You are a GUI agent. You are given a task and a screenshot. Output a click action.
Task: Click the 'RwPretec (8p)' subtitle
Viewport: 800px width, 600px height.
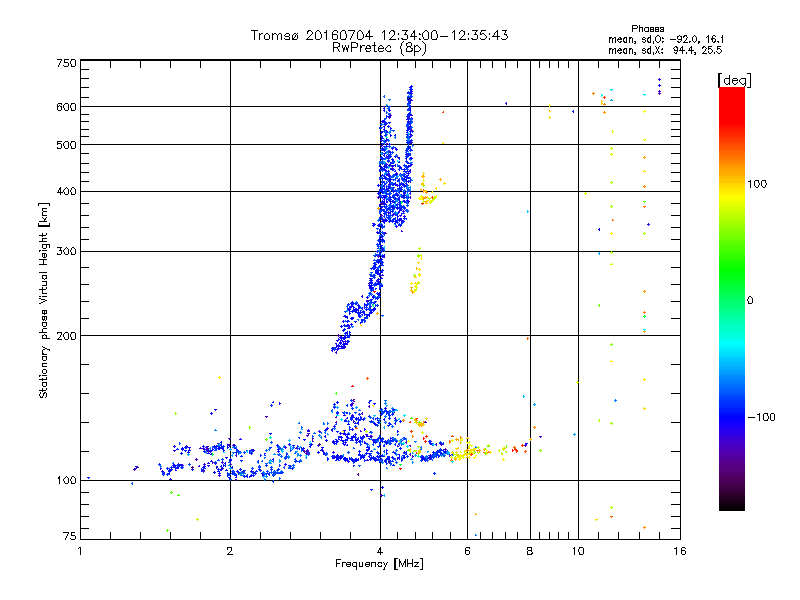[x=379, y=48]
